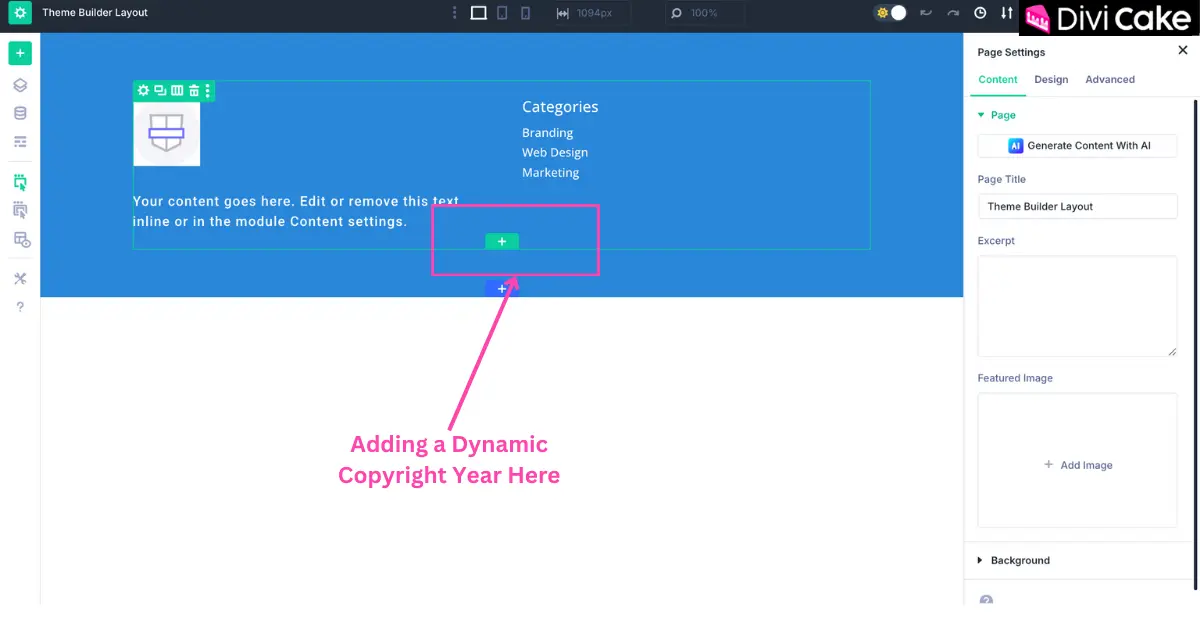
Task: Click the undo arrow in top bar
Action: (x=926, y=13)
